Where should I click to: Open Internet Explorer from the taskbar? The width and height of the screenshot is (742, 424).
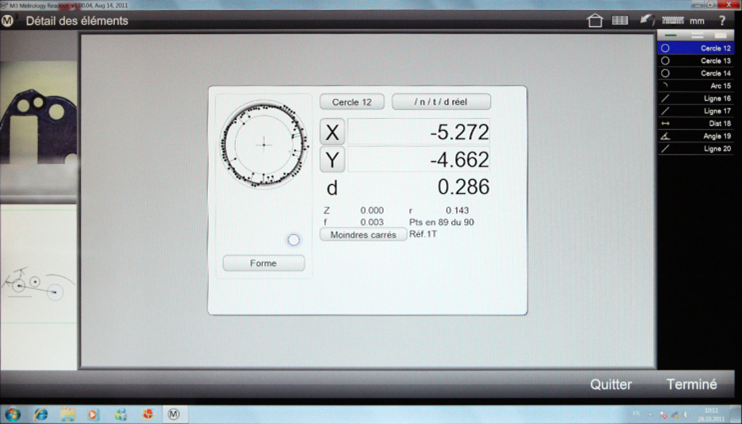coord(41,414)
